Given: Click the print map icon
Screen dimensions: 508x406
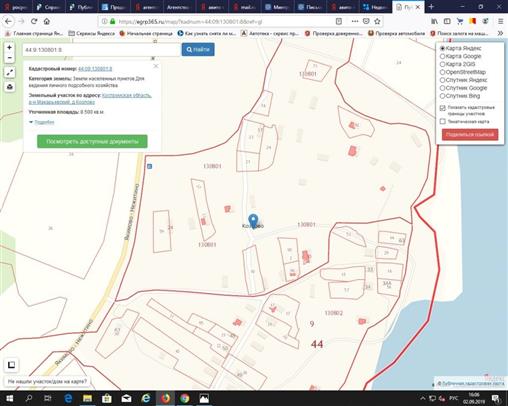Looking at the screenshot, I should pos(10,87).
